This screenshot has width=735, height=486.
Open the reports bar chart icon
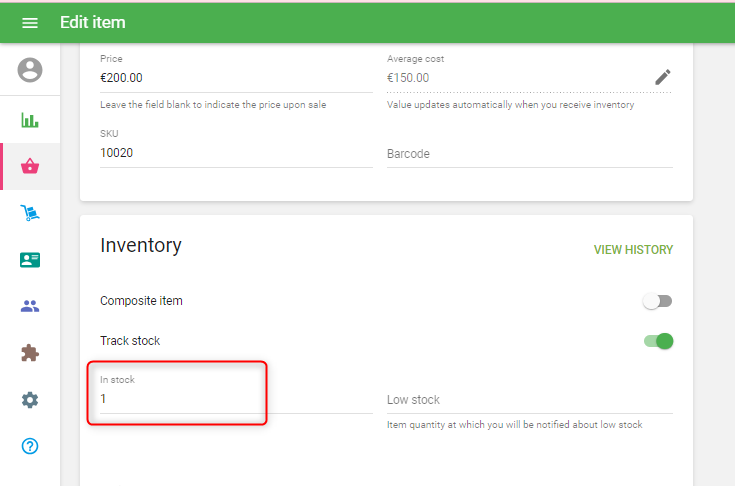(x=30, y=120)
